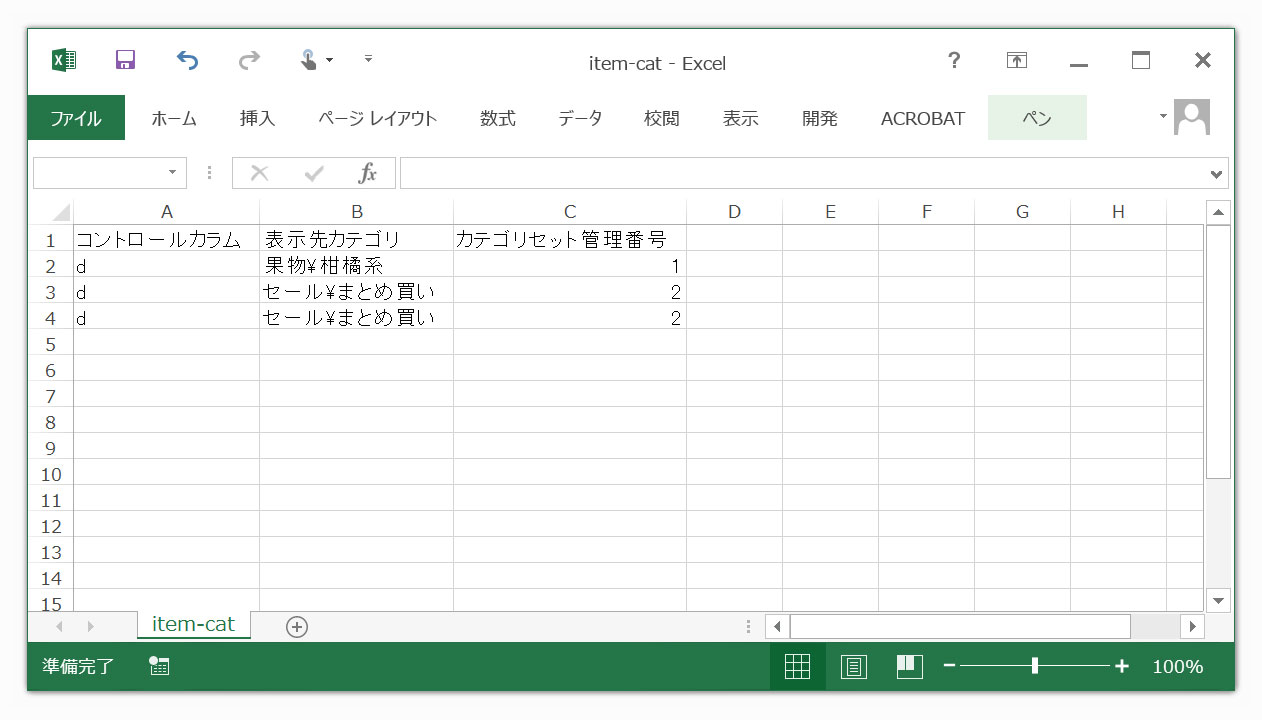Select cell C2 with value 1
Image resolution: width=1262 pixels, height=720 pixels.
click(x=570, y=266)
